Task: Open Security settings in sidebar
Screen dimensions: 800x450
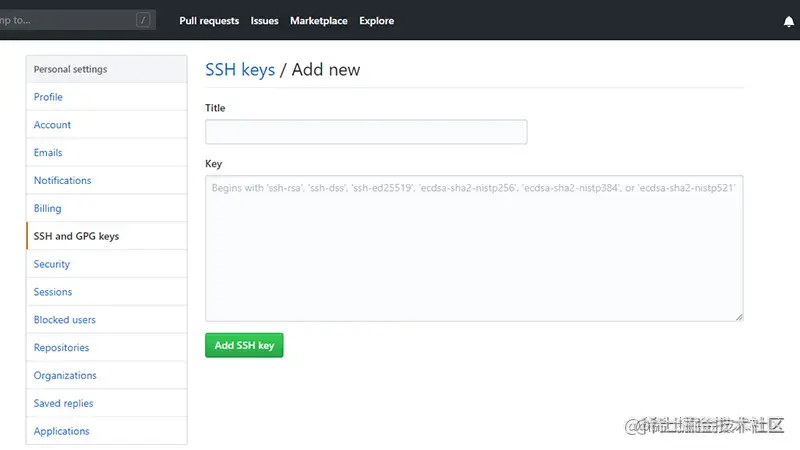Action: (107, 264)
